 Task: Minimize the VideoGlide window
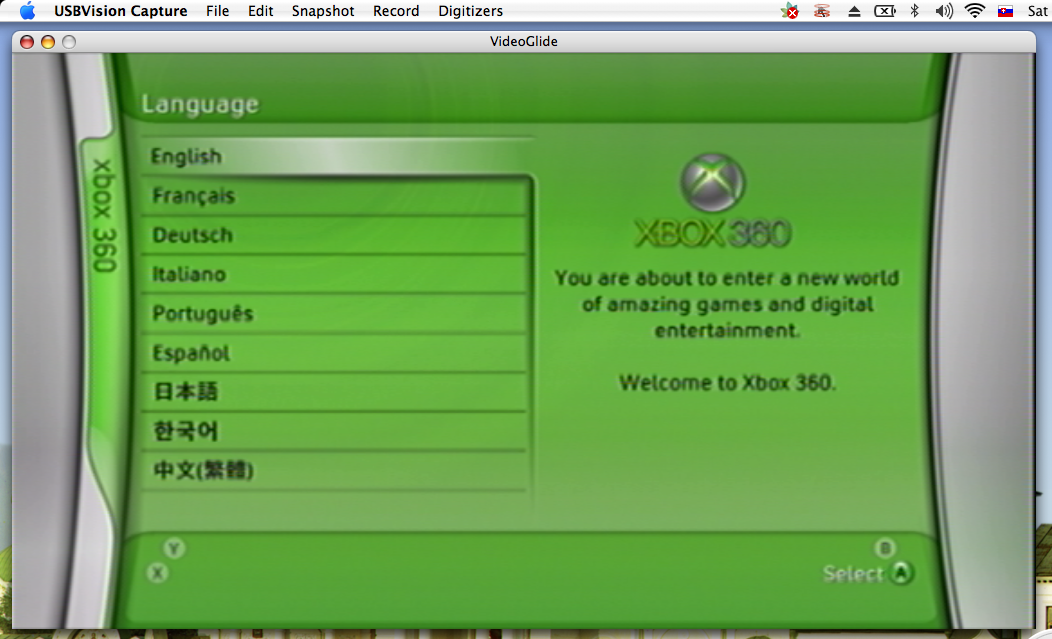tap(48, 42)
